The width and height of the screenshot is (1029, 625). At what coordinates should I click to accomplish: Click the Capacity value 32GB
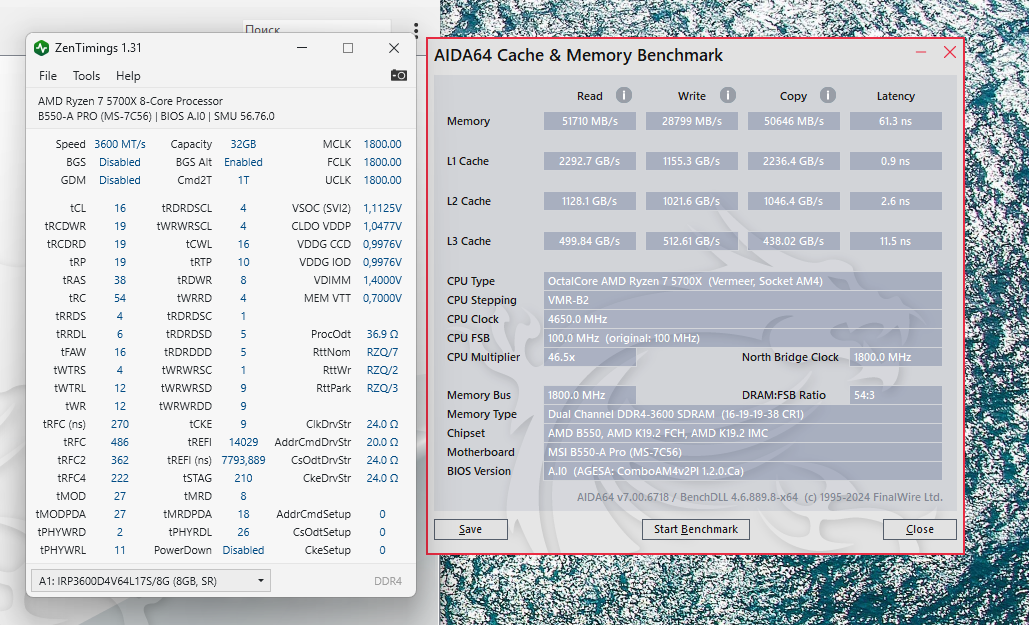[243, 144]
